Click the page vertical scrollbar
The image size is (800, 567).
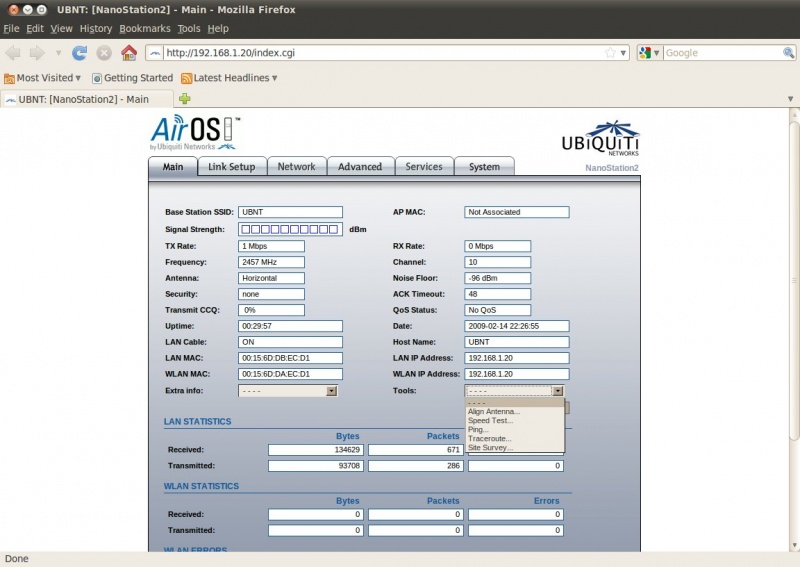tap(793, 300)
